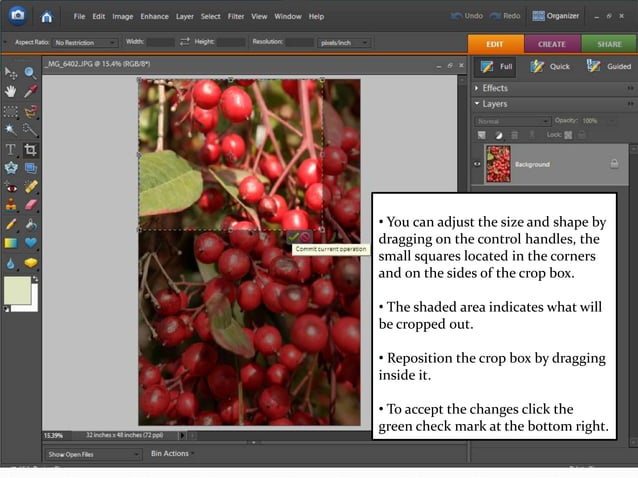638x478 pixels.
Task: Hide the Background layer with eye icon
Action: point(477,164)
